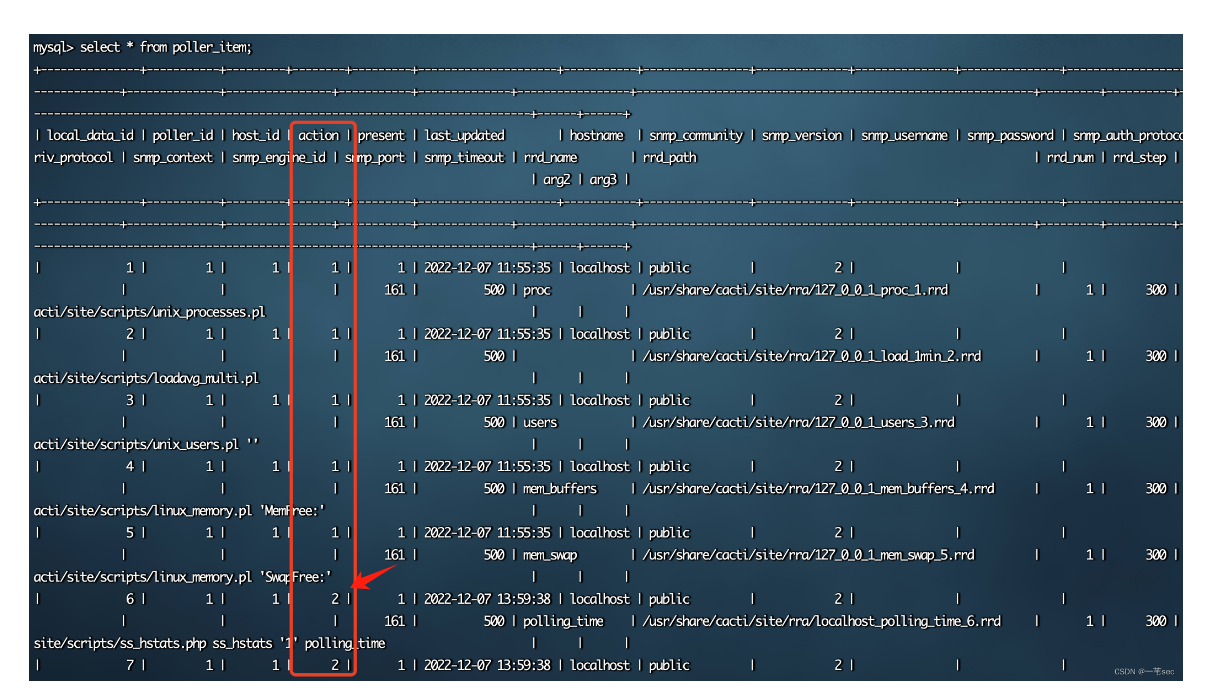Select the "local_data_id" column header
The height and width of the screenshot is (699, 1210).
coord(90,135)
